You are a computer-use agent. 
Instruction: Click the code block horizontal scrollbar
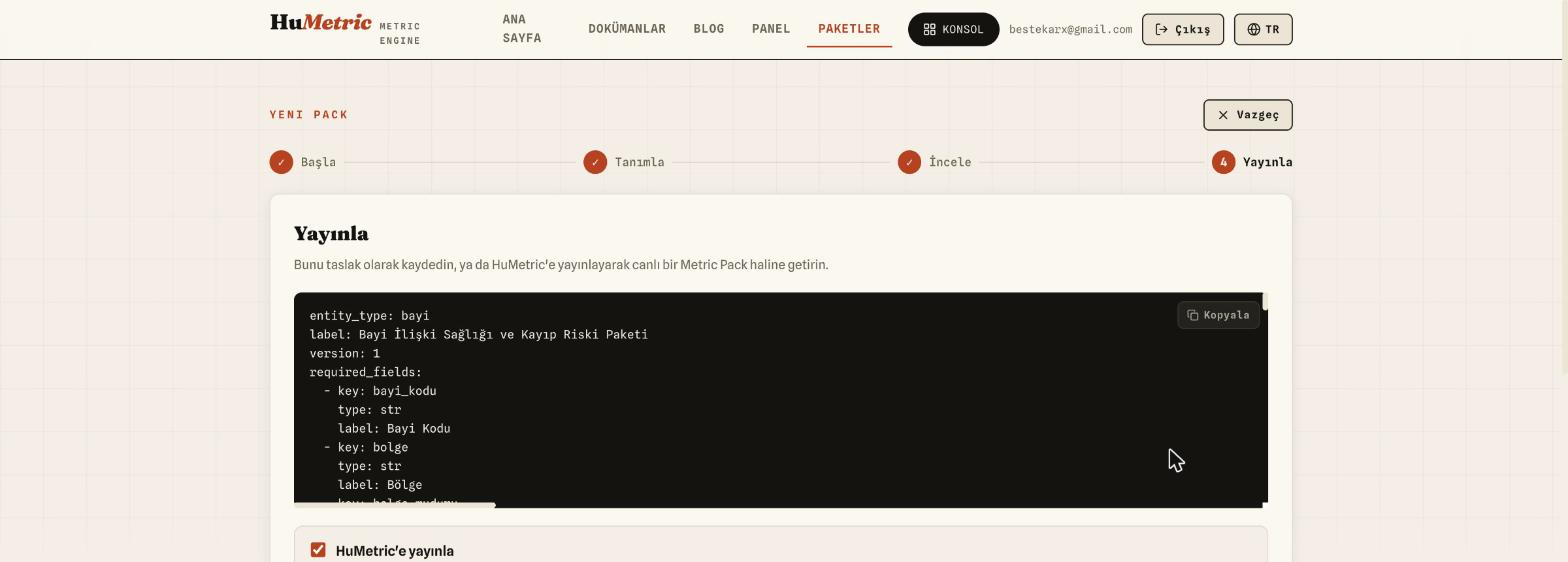tap(395, 505)
